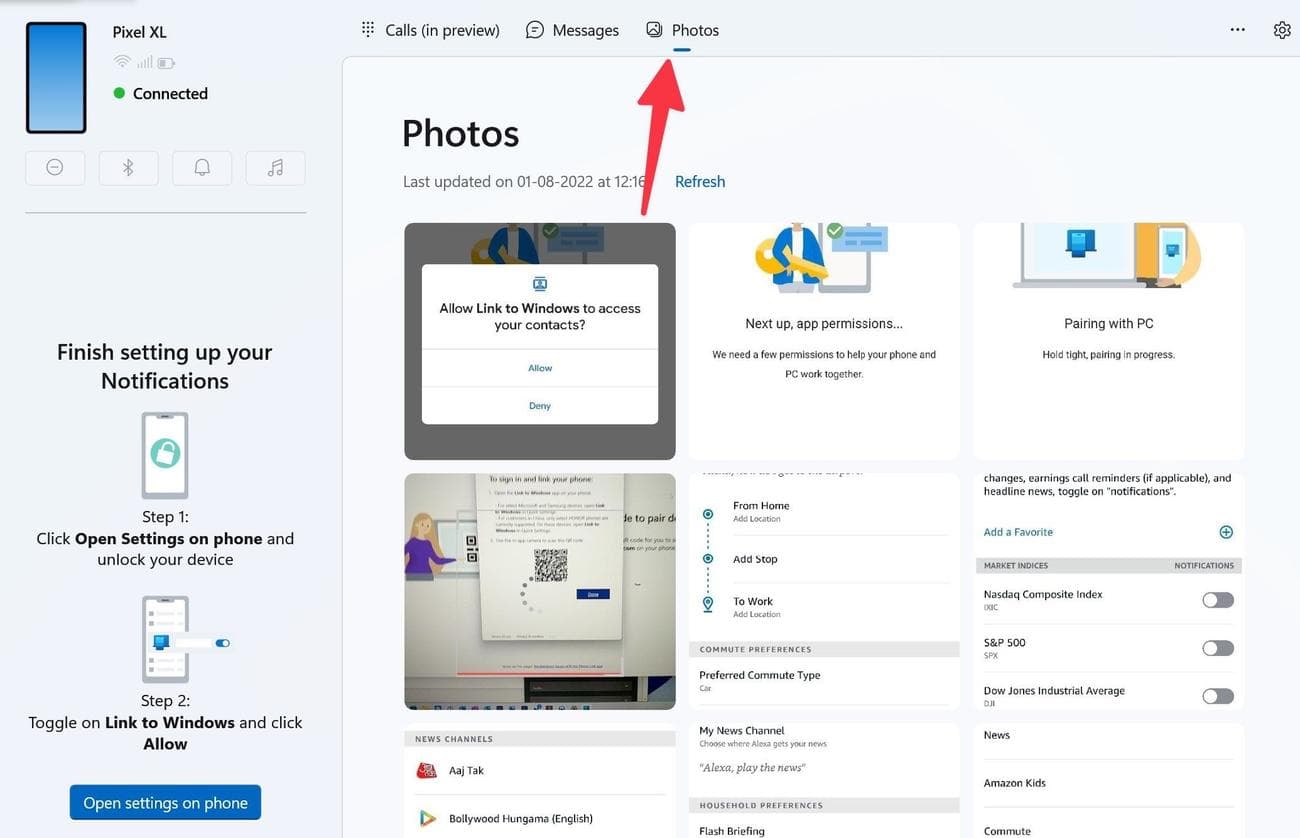Switch to the Calls tab
Viewport: 1300px width, 838px height.
pyautogui.click(x=430, y=29)
